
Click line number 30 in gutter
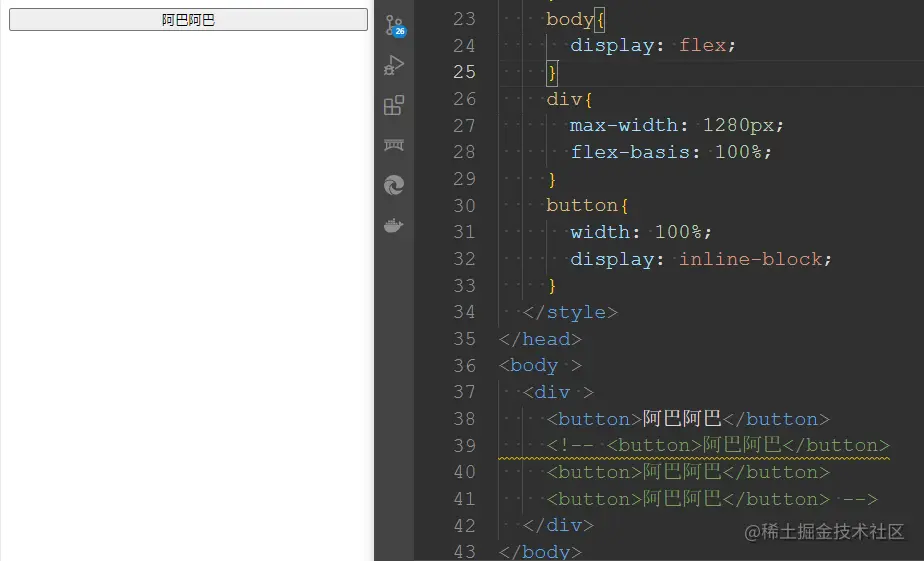click(464, 206)
